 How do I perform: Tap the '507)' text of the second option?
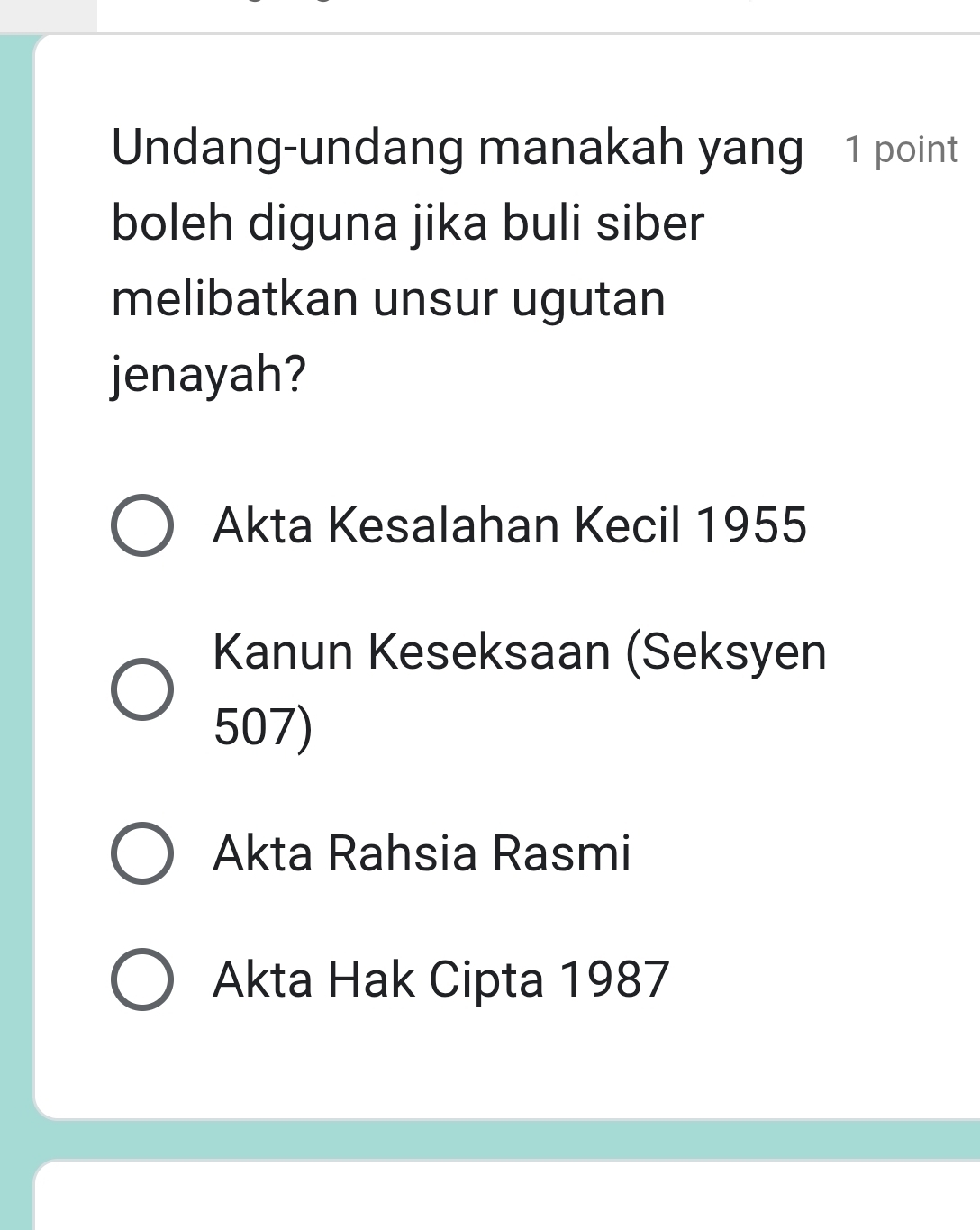(x=264, y=727)
